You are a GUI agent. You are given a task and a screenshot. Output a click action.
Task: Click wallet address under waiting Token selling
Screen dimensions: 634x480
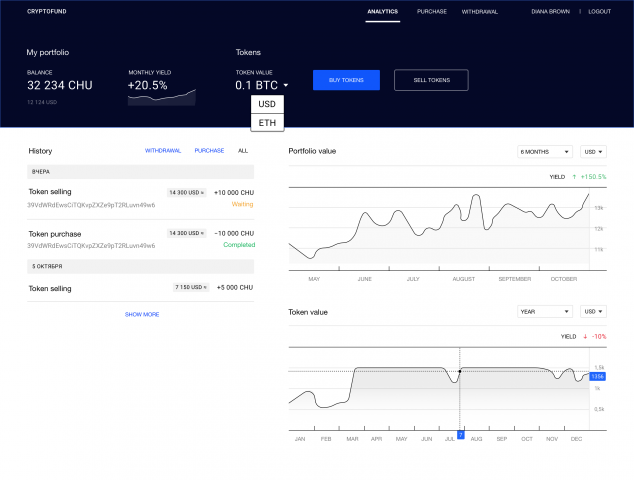91,205
